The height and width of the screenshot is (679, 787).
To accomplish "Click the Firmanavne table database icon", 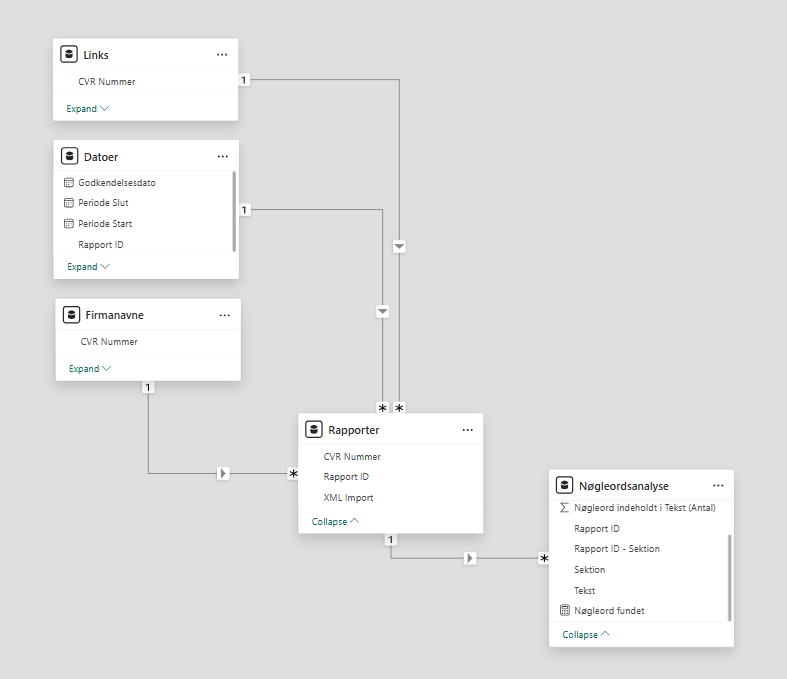I will [71, 315].
